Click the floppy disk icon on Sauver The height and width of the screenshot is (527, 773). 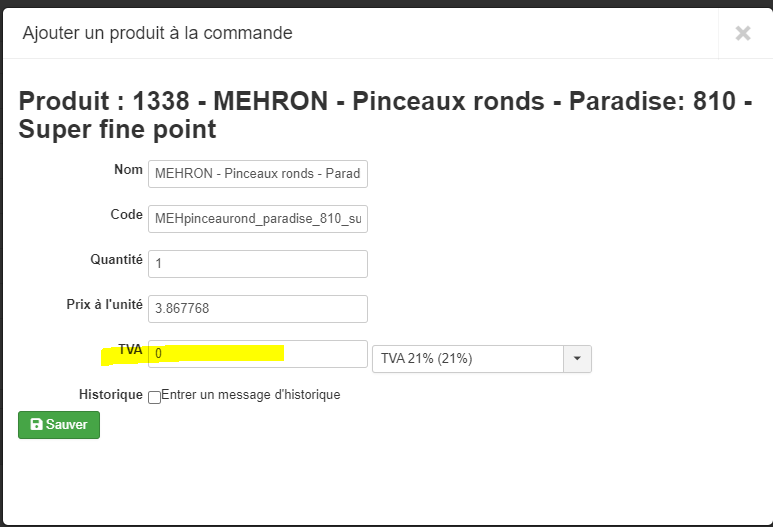pyautogui.click(x=36, y=425)
